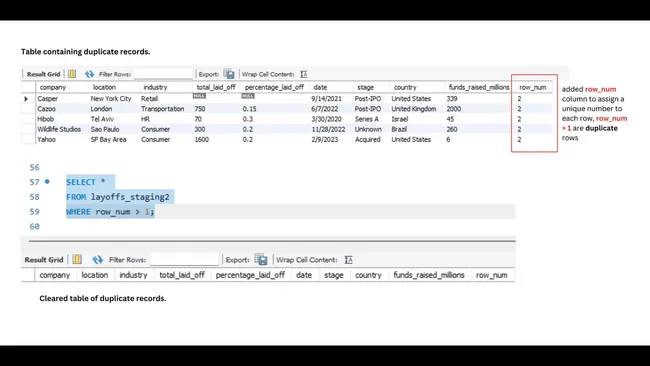Screen dimensions: 650x366
Task: Click the Series A stage cell
Action: [366, 119]
